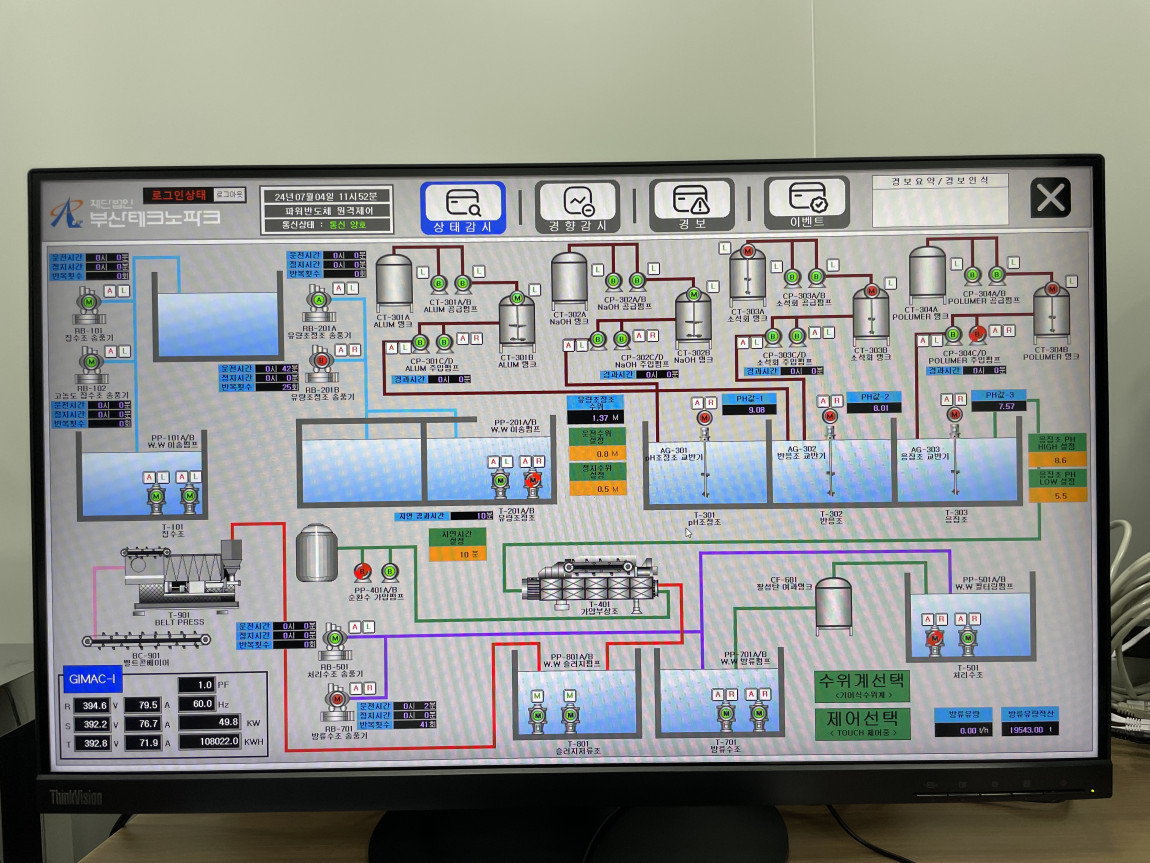Viewport: 1150px width, 863px height.
Task: Click the RB-201A blower icon
Action: (319, 304)
